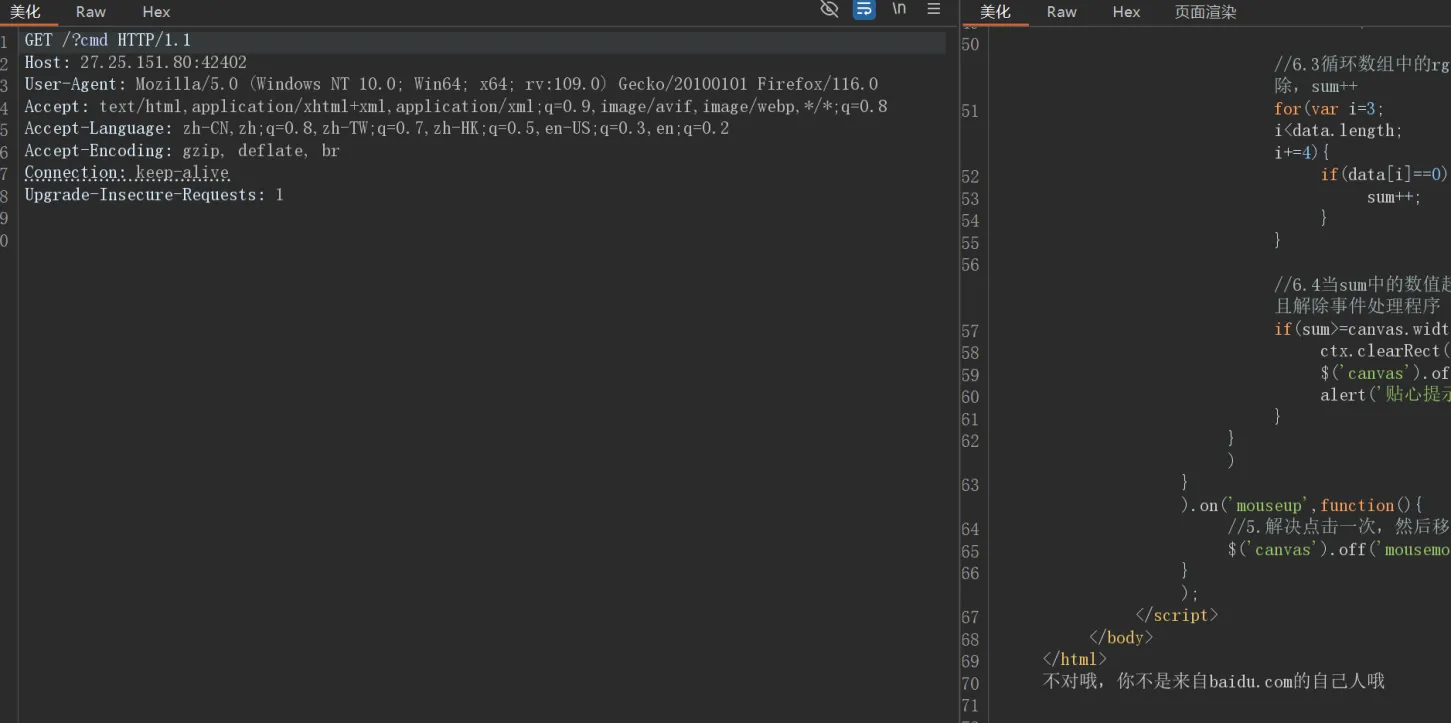Click the Accept-Language header line
1451x723 pixels.
[377, 128]
